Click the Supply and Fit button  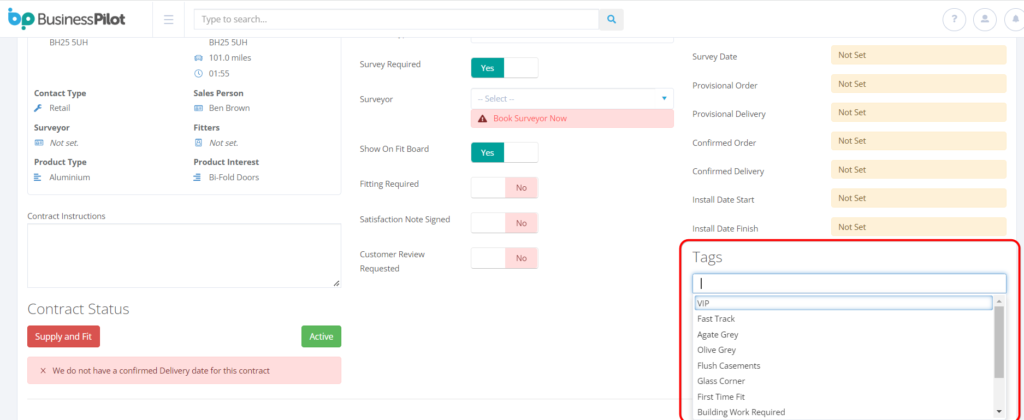63,337
